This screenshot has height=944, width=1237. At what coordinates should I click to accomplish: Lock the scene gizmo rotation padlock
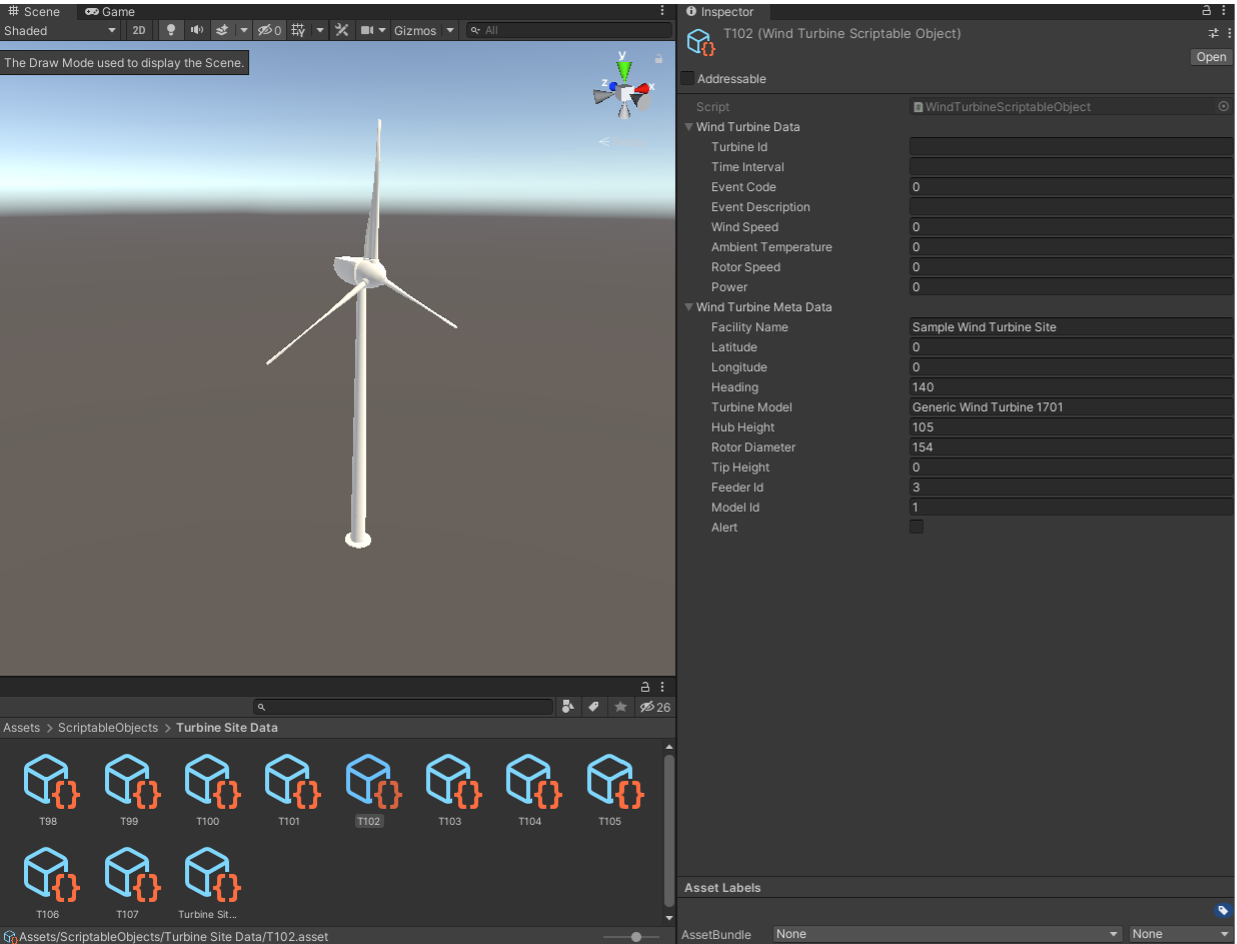tap(658, 59)
